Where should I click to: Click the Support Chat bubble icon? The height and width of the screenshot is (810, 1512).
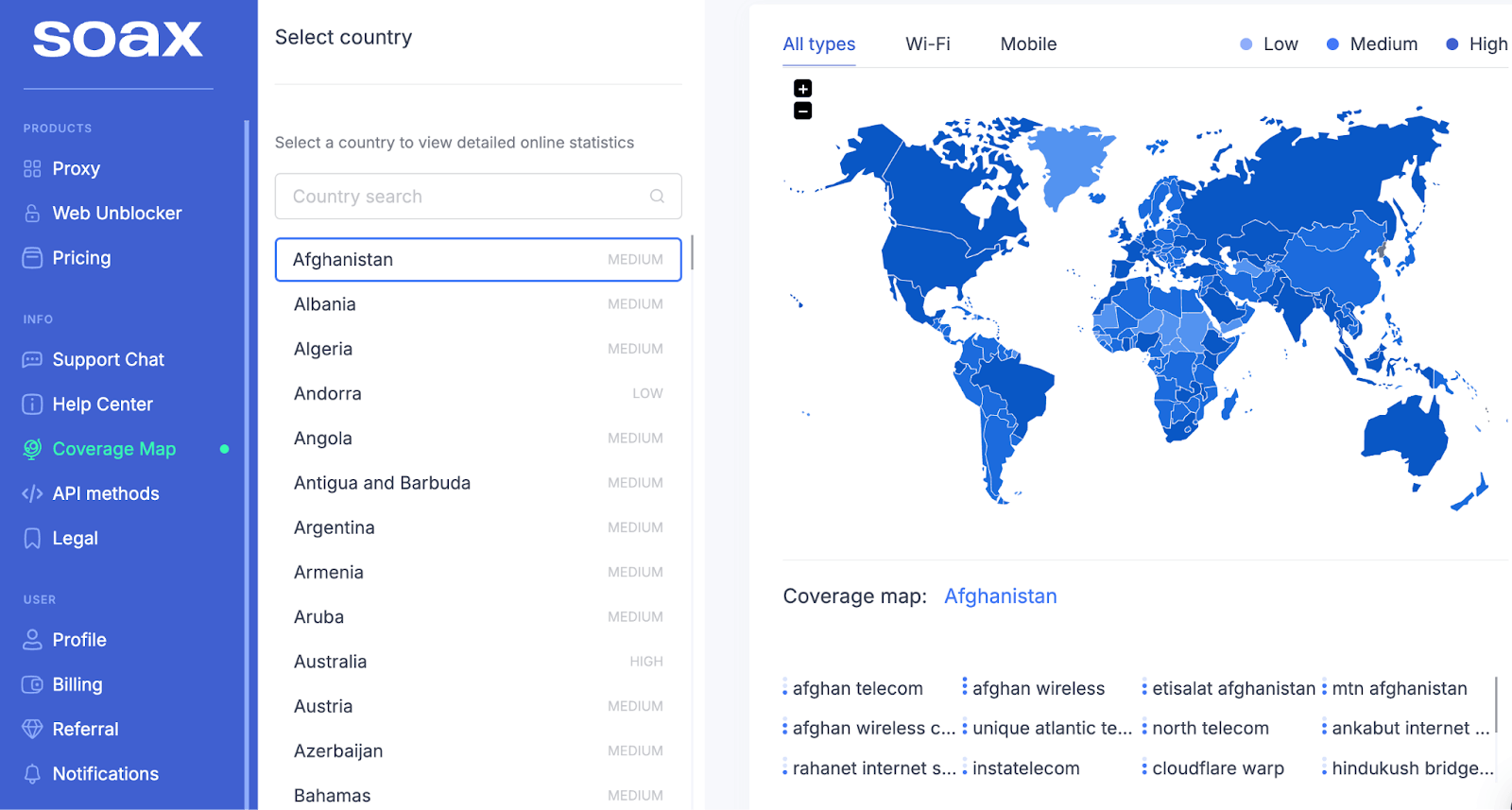tap(32, 360)
